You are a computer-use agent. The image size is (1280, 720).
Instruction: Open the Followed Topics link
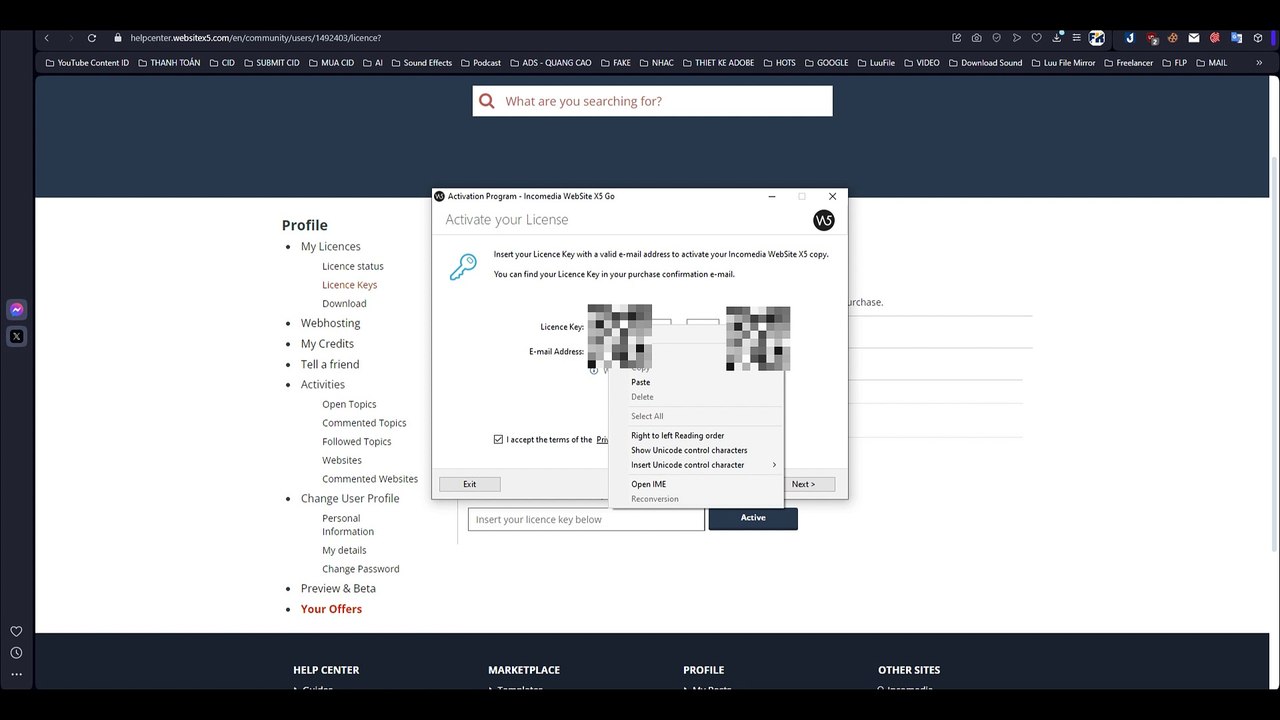[x=357, y=442]
